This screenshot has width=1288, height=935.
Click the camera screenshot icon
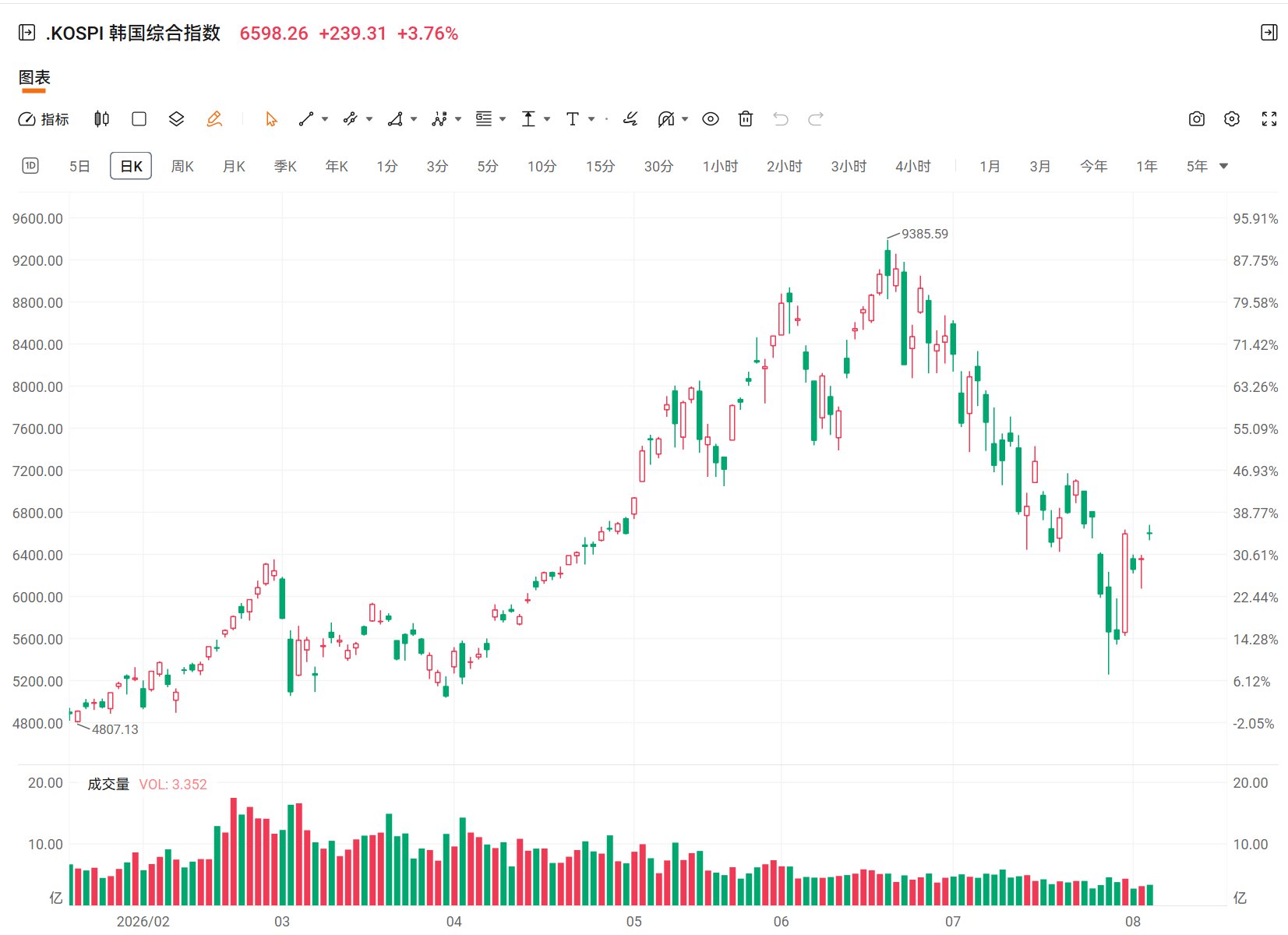tap(1197, 119)
